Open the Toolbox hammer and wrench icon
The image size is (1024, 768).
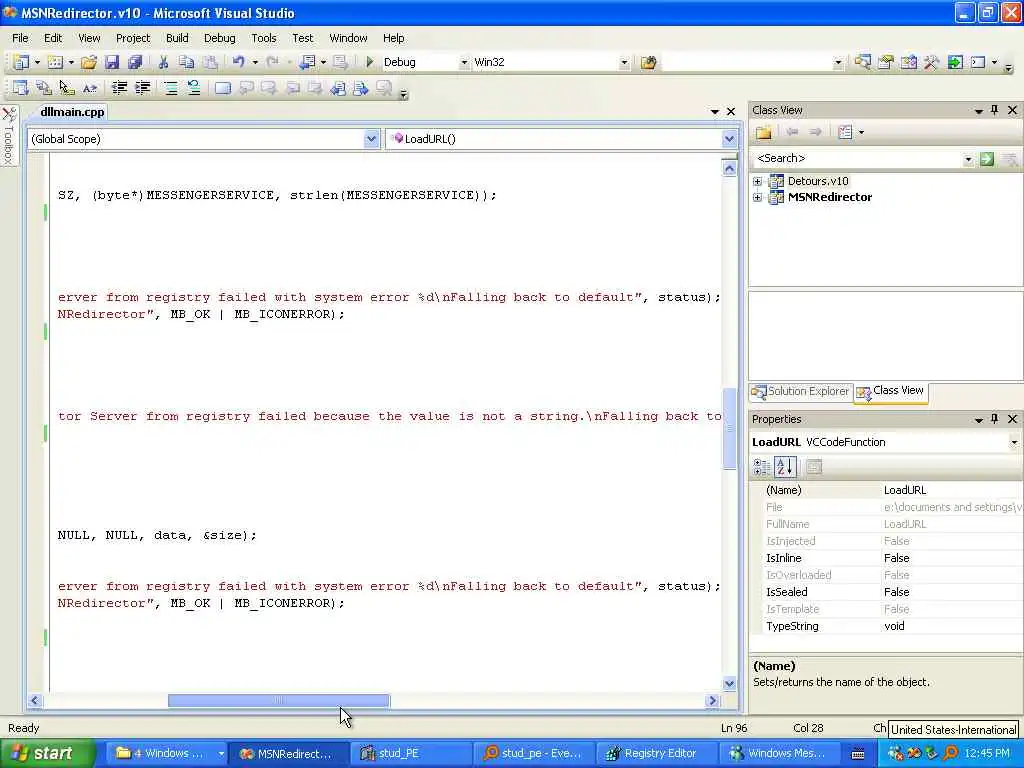point(931,62)
